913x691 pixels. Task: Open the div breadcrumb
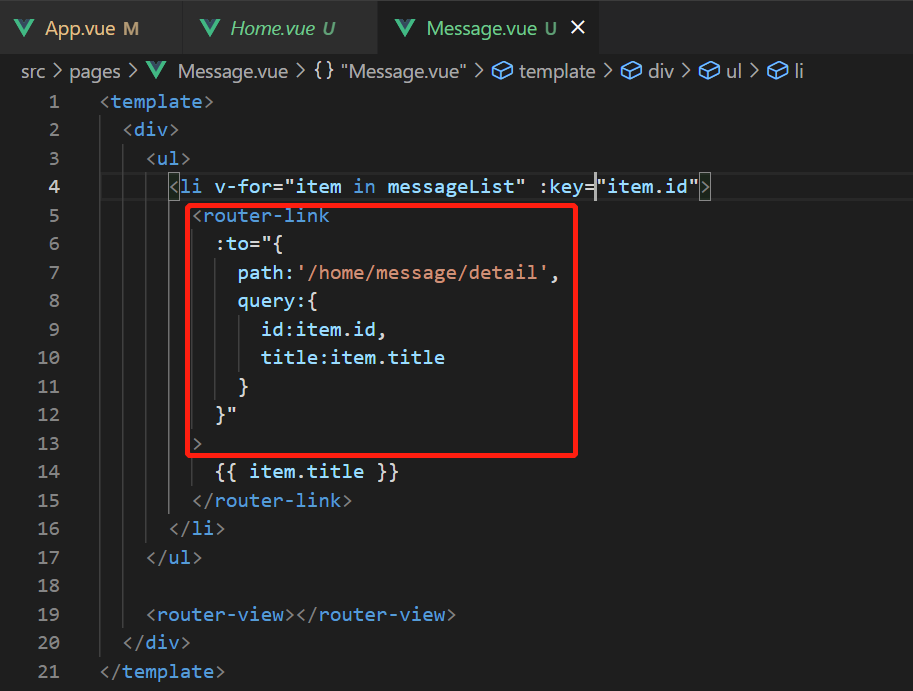coord(661,71)
